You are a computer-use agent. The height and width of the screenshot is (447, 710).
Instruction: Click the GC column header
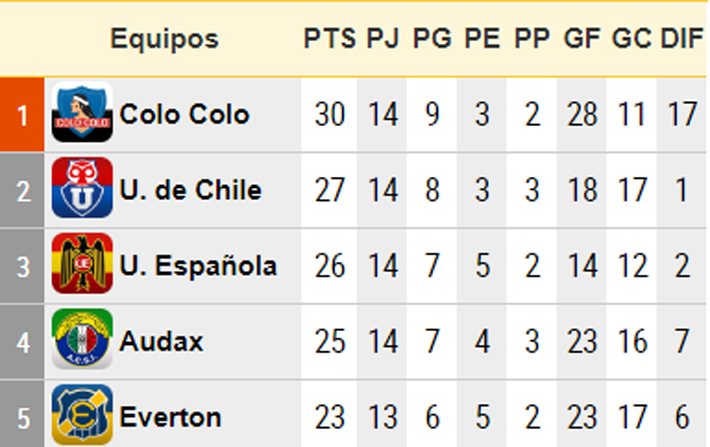pyautogui.click(x=632, y=38)
